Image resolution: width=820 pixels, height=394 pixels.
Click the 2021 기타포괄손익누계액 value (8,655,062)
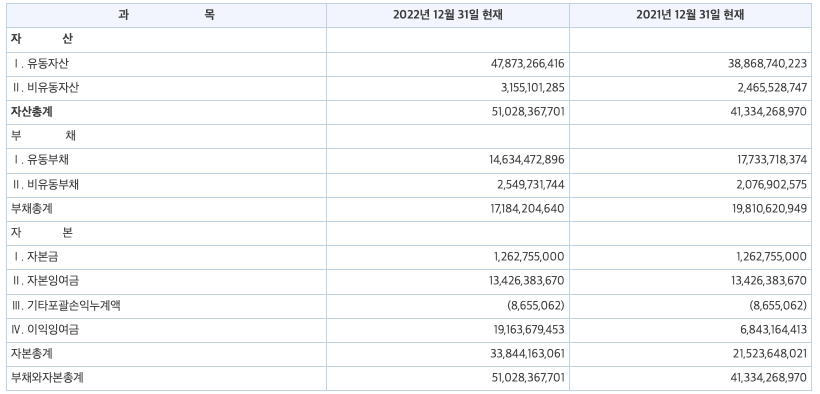(x=778, y=306)
